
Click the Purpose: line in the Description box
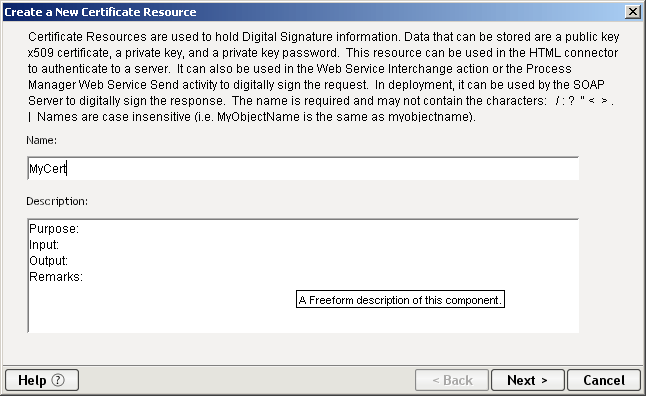click(54, 229)
